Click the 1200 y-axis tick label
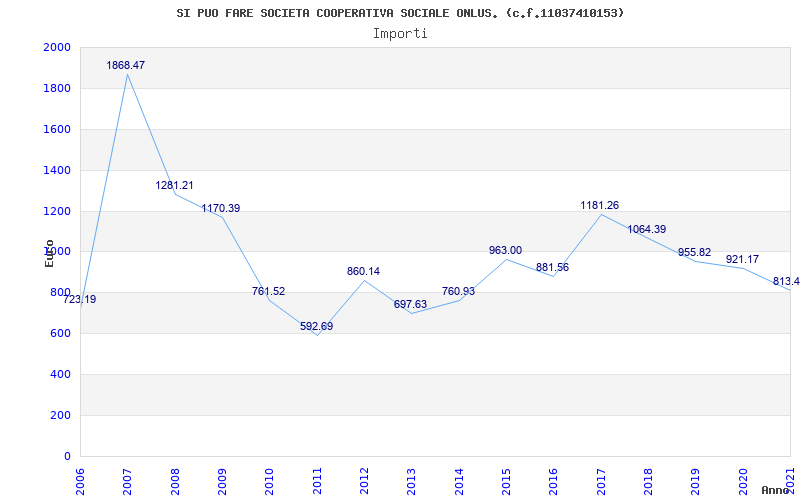Screen dimensions: 800x500 (57, 211)
